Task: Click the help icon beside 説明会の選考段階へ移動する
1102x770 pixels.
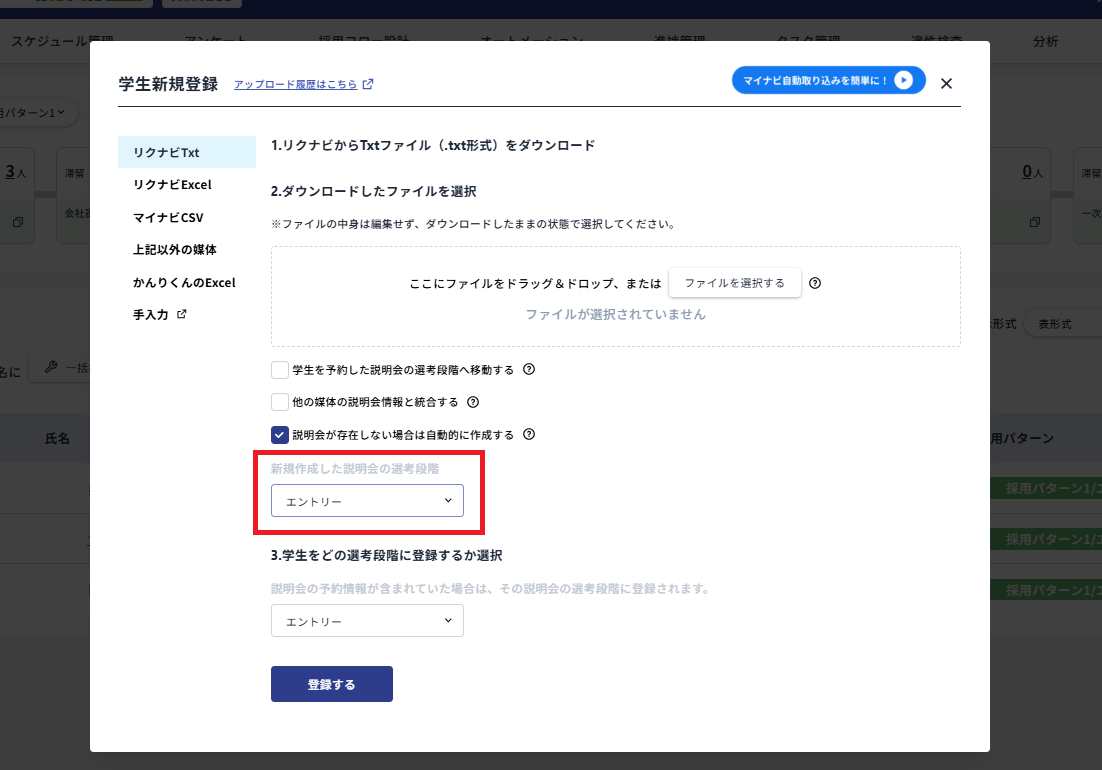Action: pos(529,370)
